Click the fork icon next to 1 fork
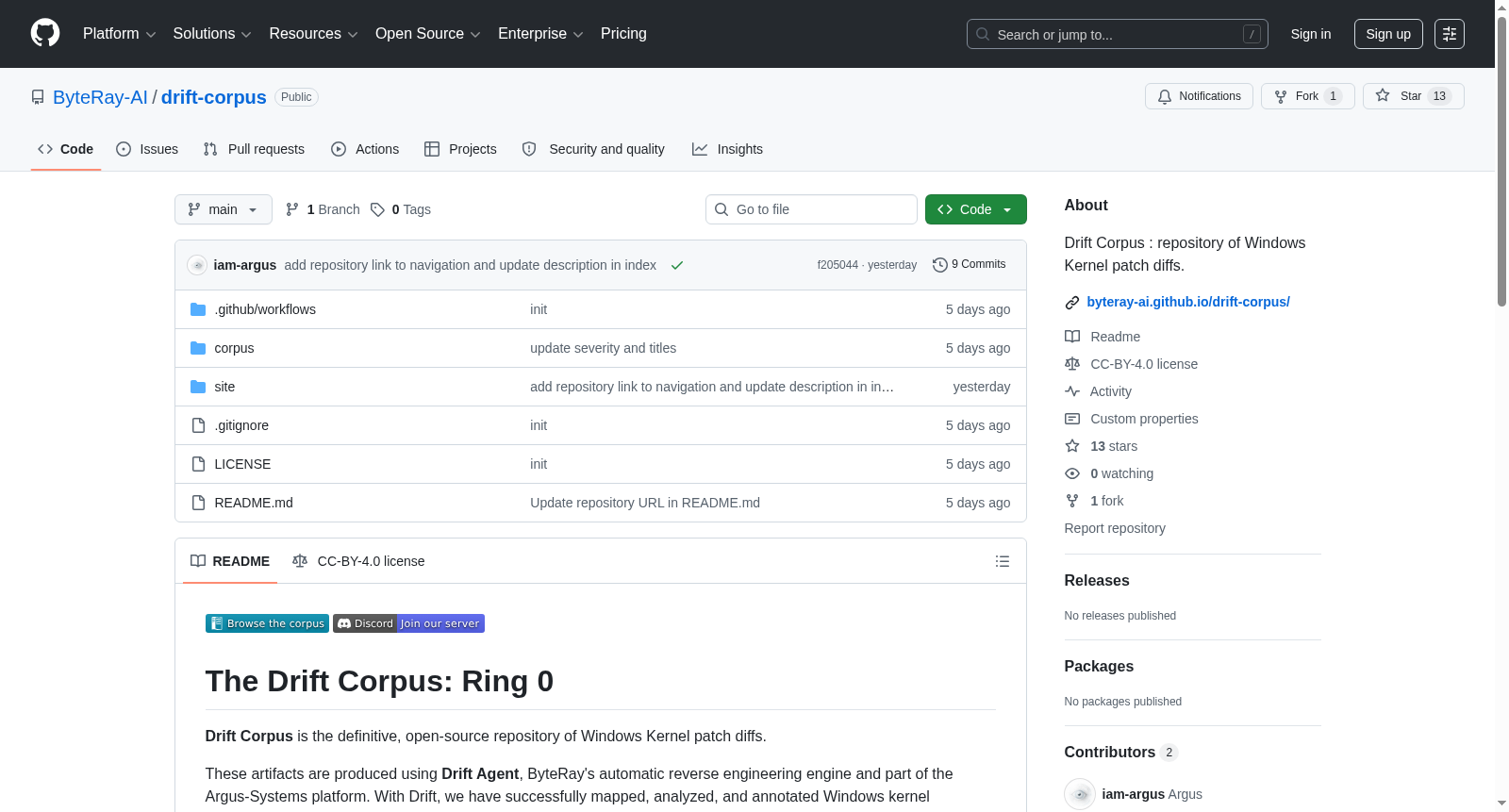Viewport: 1509px width, 812px height. (1072, 501)
